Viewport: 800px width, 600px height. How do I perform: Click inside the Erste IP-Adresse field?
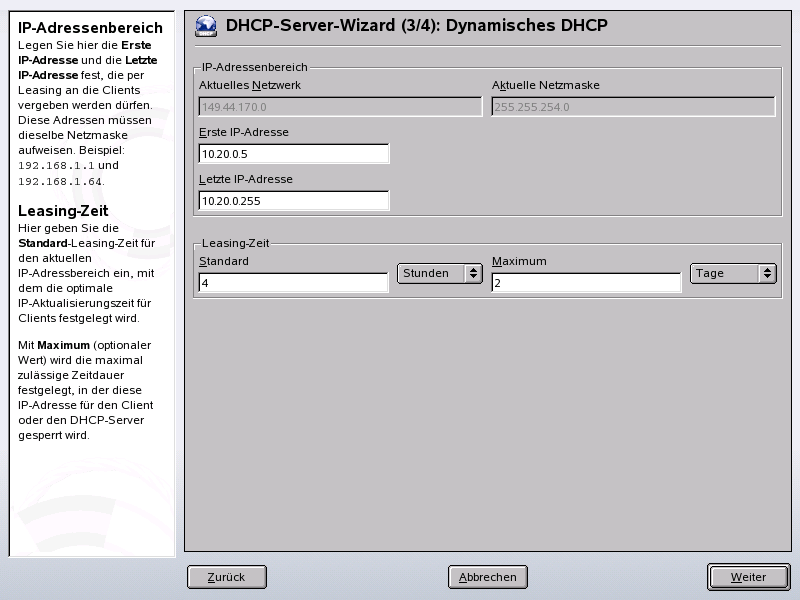pos(295,154)
